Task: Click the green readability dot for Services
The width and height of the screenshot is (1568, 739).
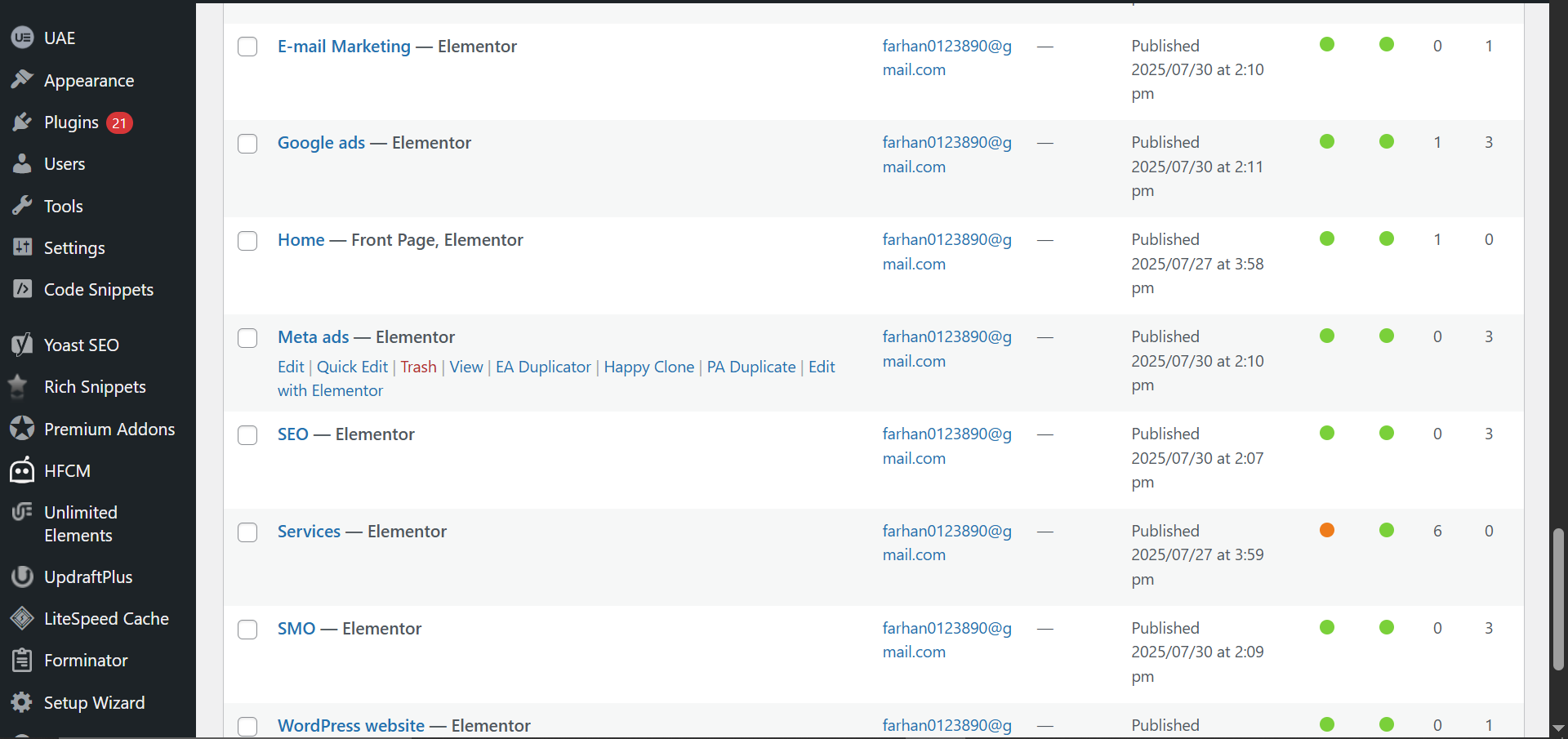Action: pyautogui.click(x=1387, y=530)
